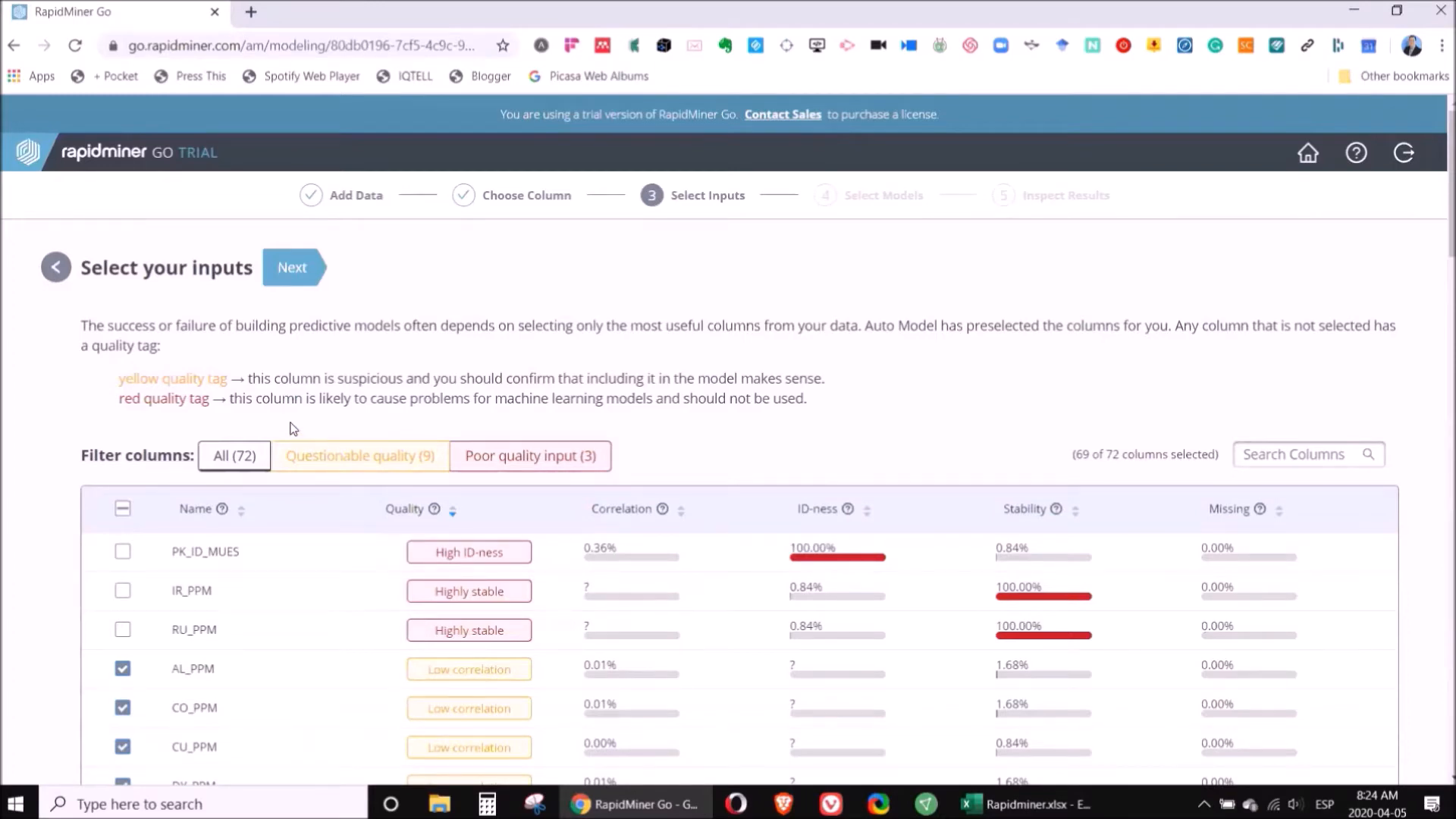Reload the page in Chrome
The width and height of the screenshot is (1456, 819).
coord(74,45)
